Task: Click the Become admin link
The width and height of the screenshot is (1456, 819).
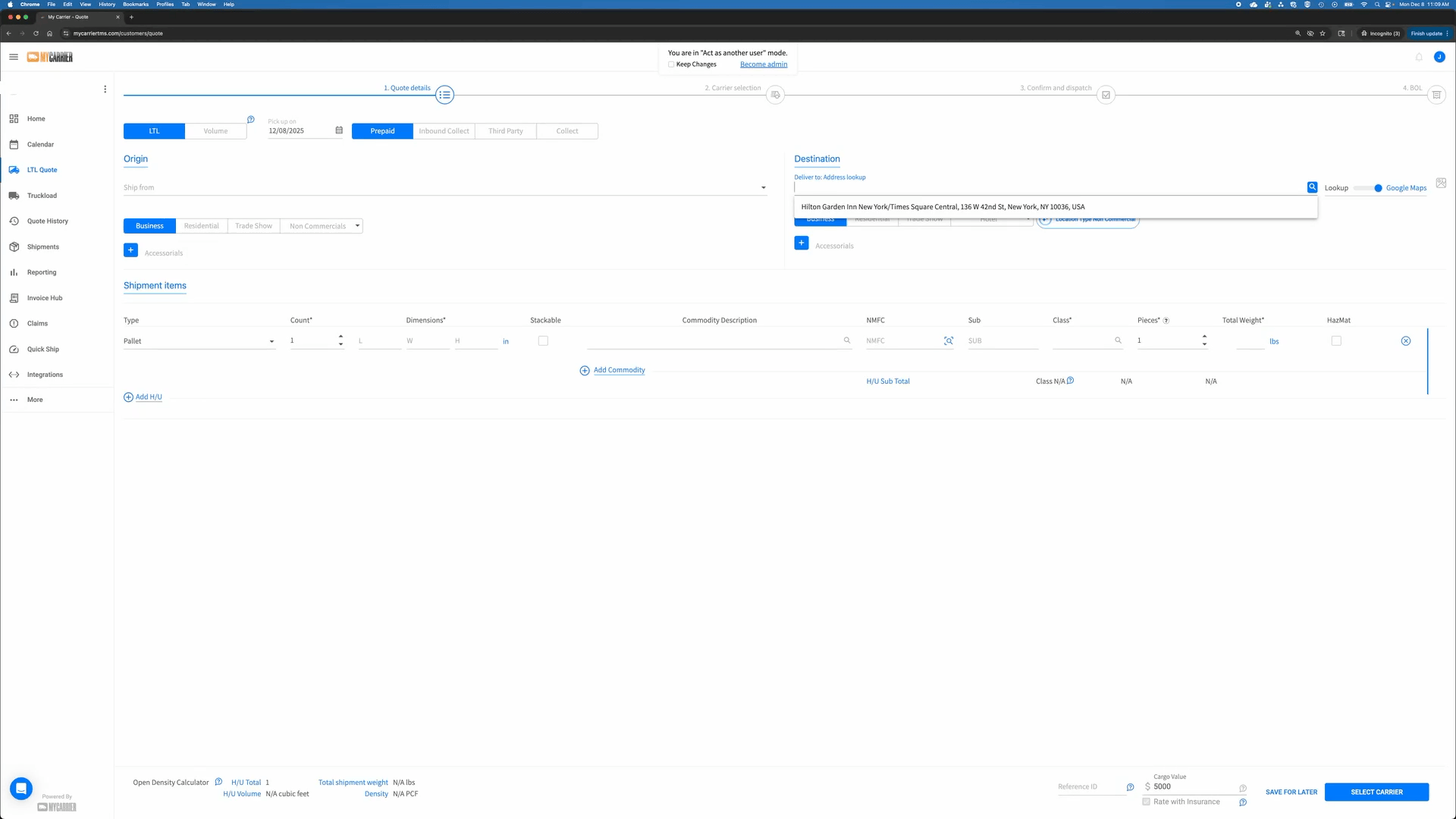Action: coord(763,64)
